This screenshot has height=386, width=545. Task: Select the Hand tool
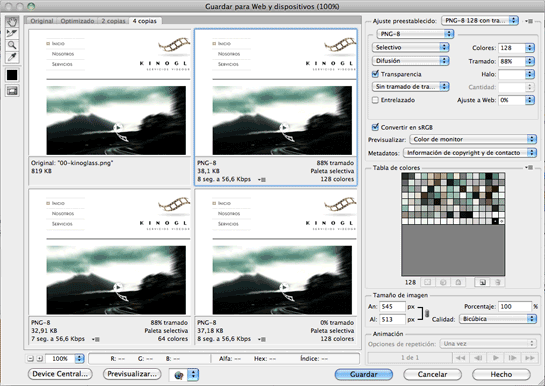tap(12, 22)
